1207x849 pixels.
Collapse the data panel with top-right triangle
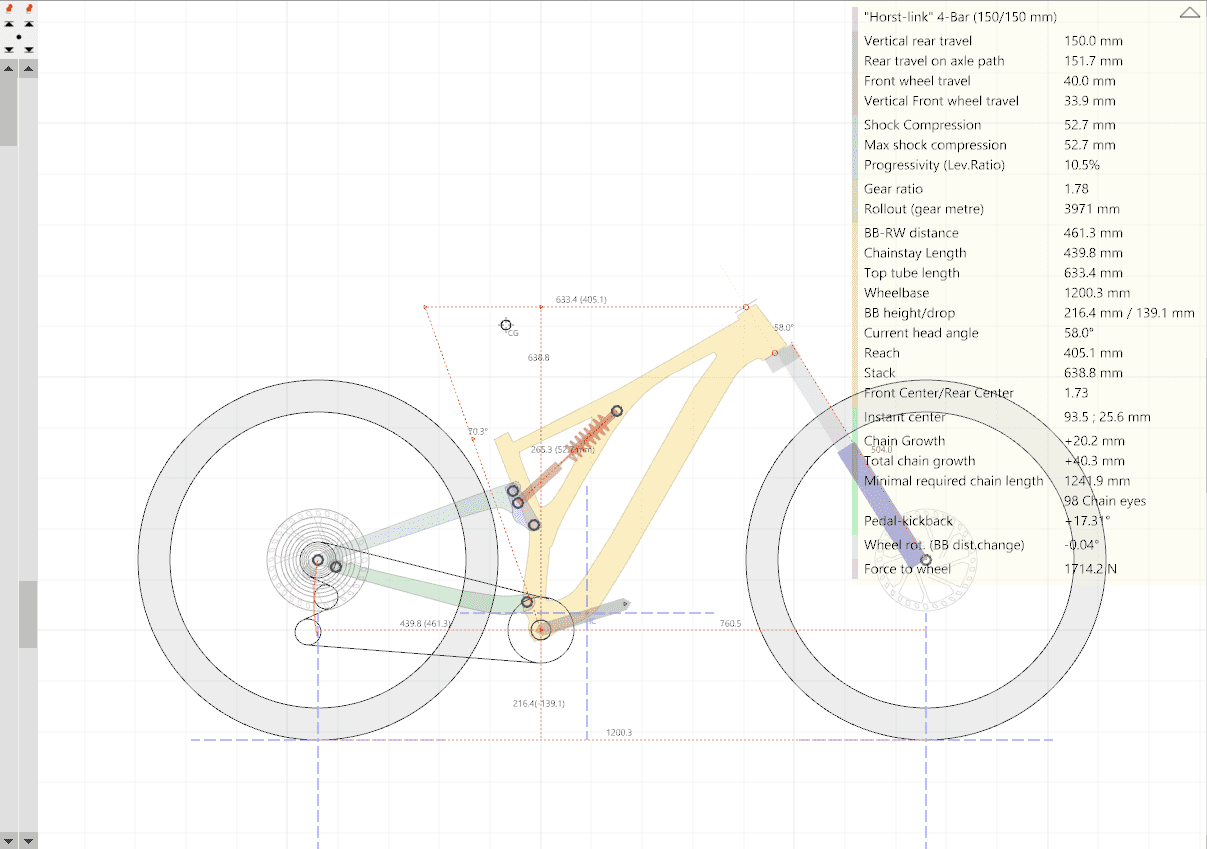click(x=1189, y=13)
